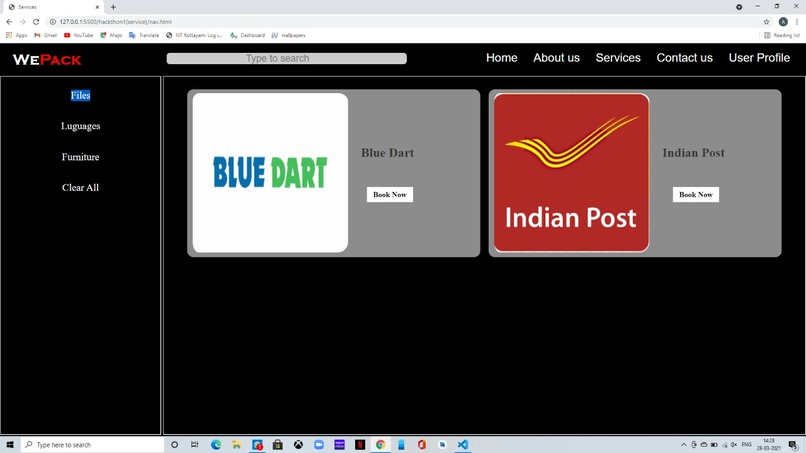Open Cortana circle icon on taskbar
806x453 pixels.
click(174, 444)
